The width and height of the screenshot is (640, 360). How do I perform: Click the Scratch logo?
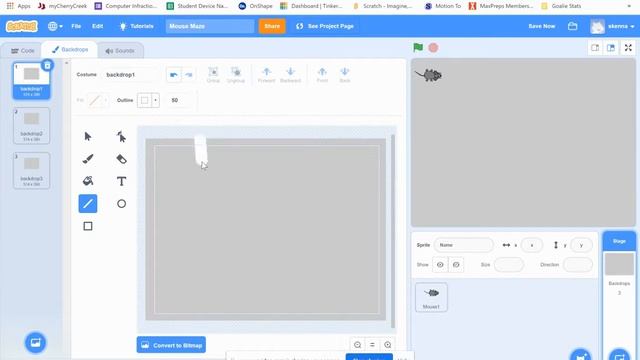[22, 26]
